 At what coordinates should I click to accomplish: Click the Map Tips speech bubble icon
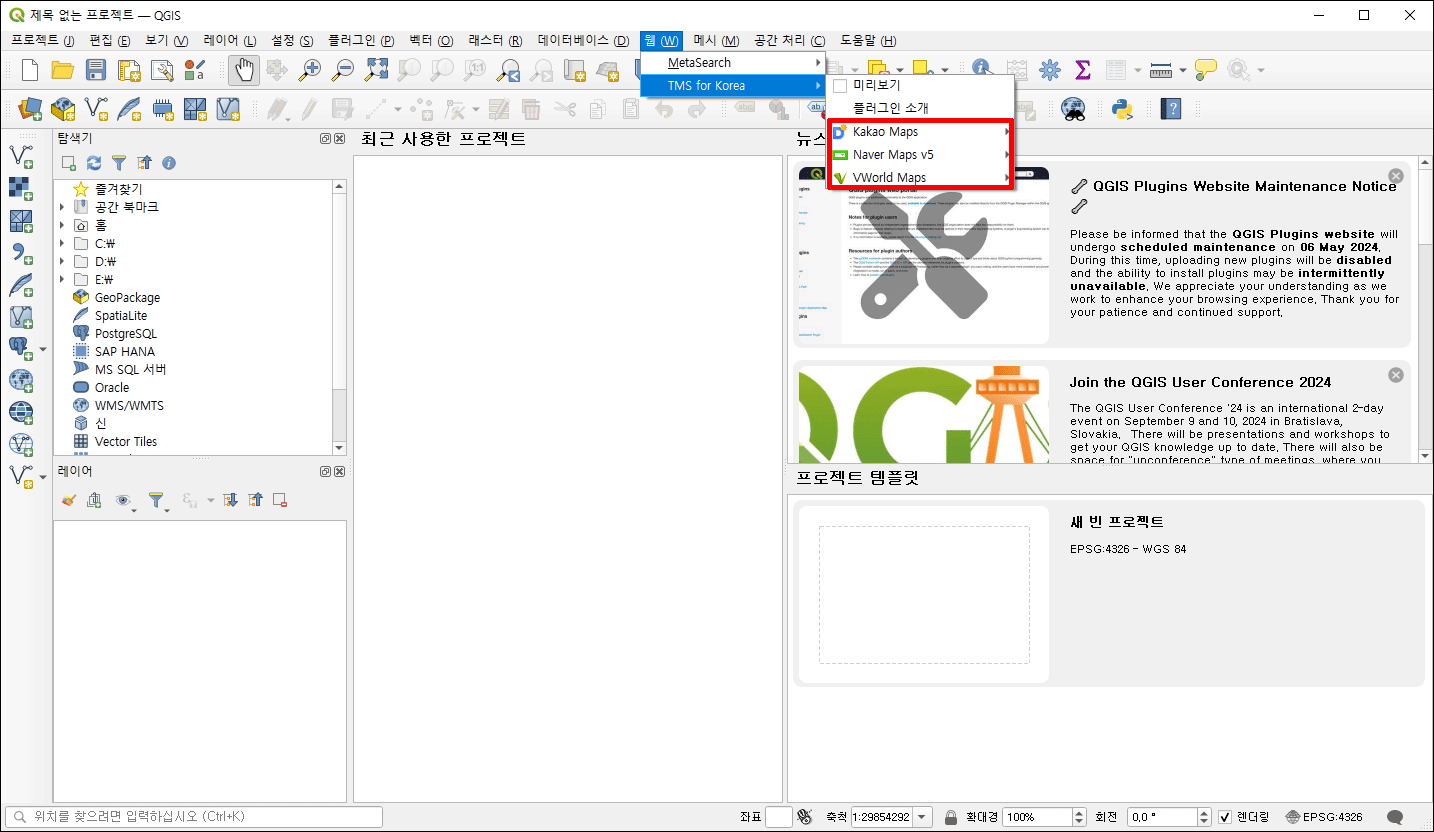pos(1205,70)
